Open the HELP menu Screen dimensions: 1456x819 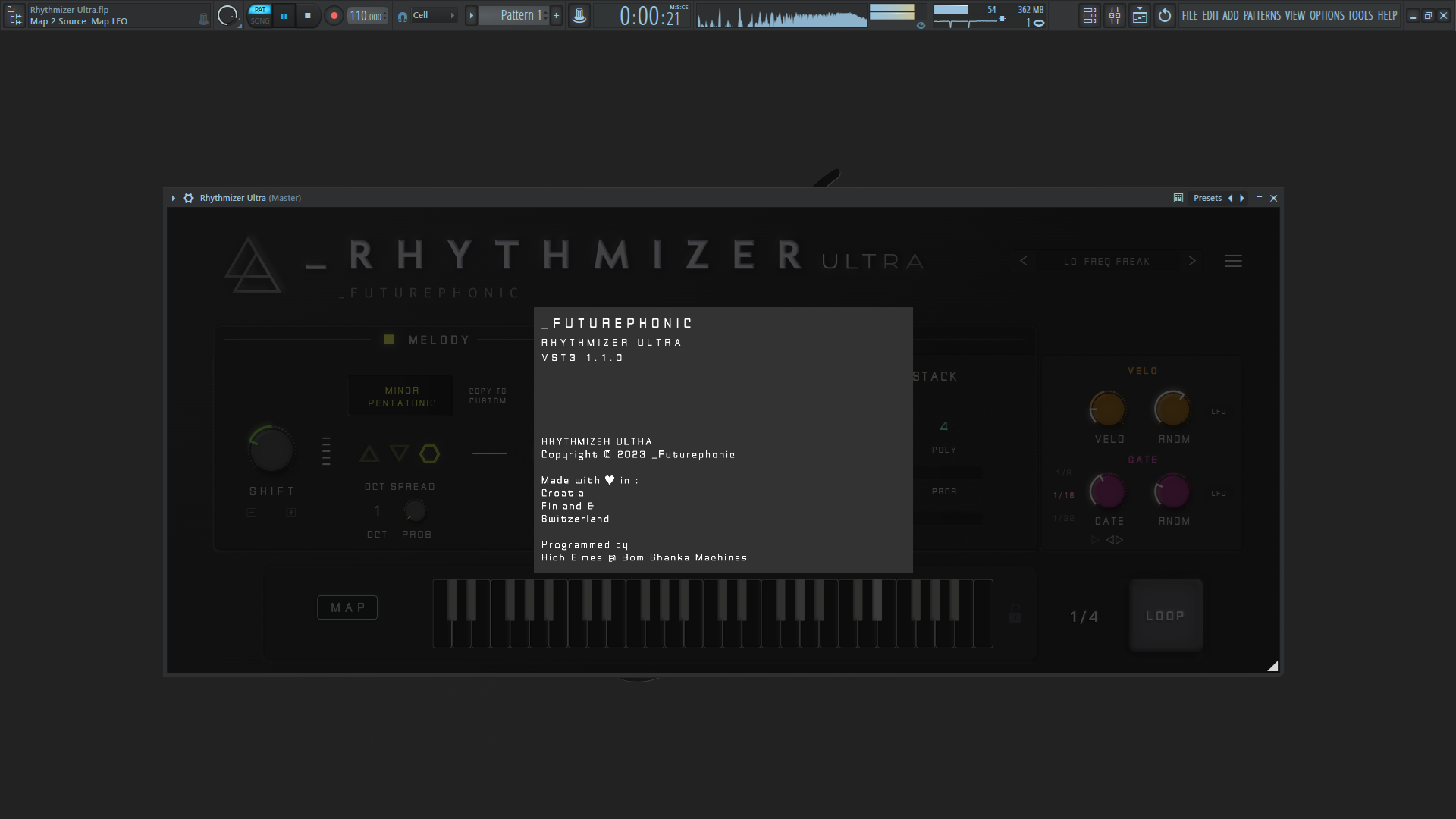tap(1387, 15)
